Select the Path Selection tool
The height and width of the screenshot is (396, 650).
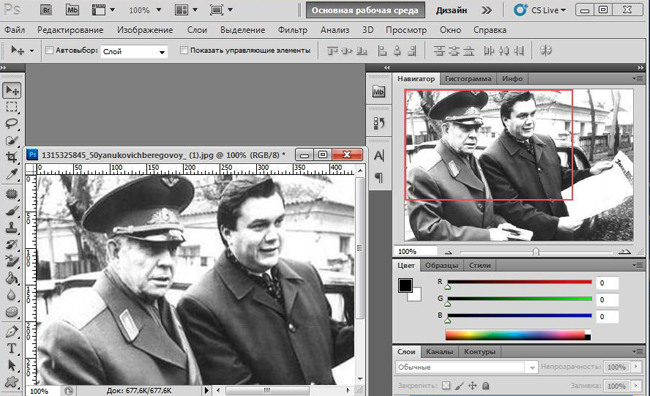pos(12,365)
